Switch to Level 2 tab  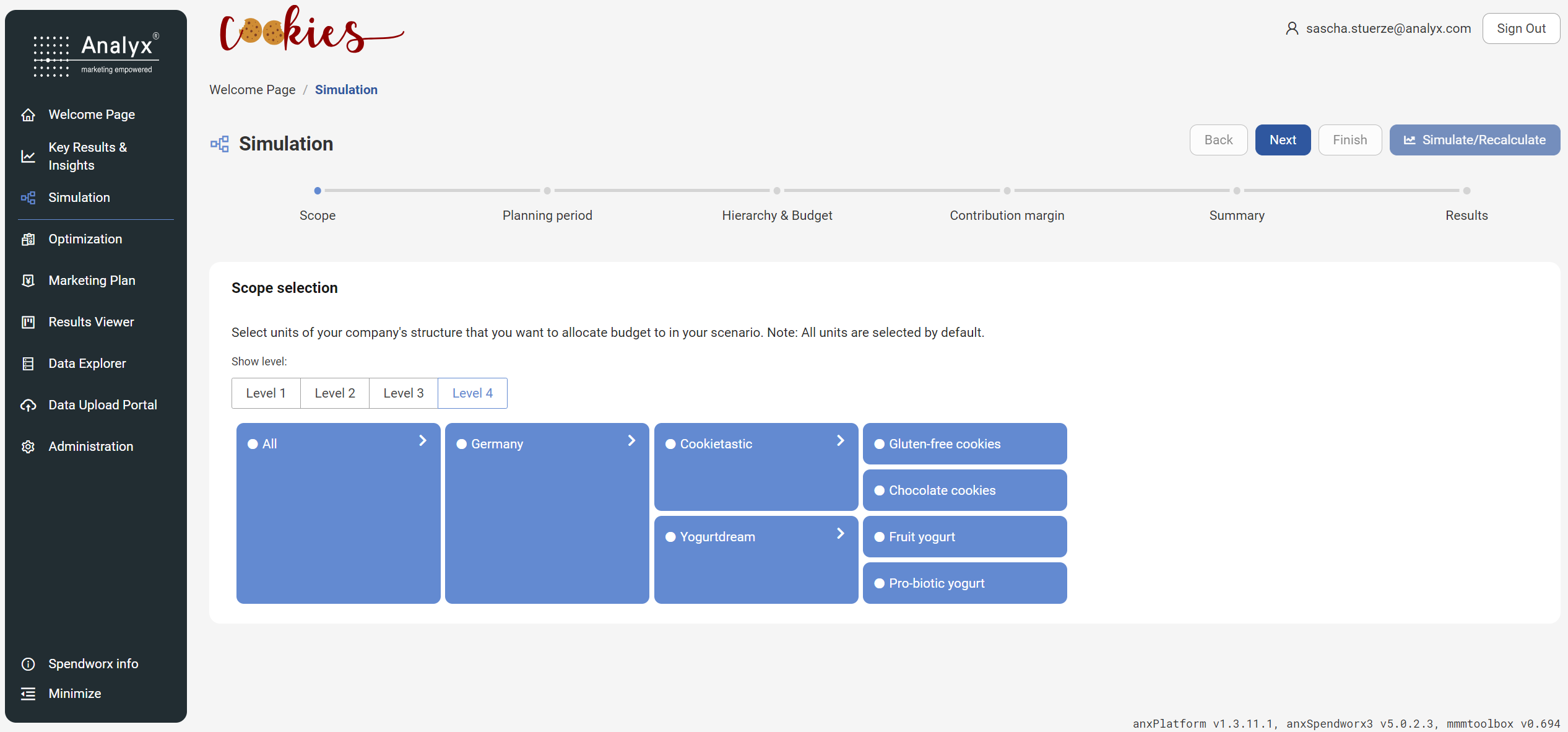pyautogui.click(x=334, y=393)
